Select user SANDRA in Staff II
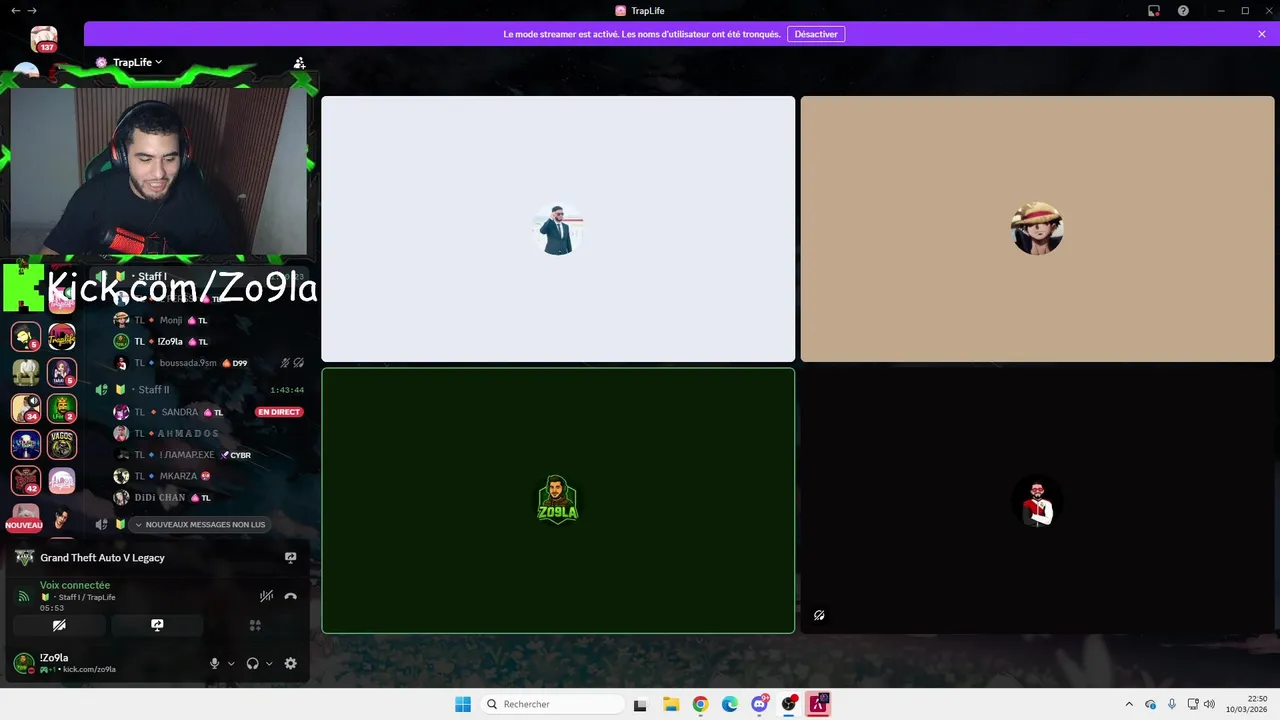This screenshot has width=1280, height=720. [180, 412]
